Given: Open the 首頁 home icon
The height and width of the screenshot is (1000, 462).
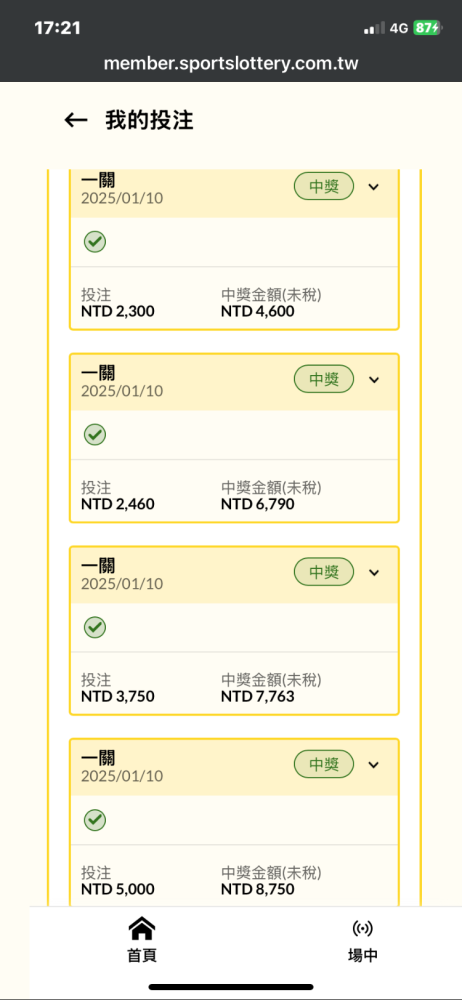Looking at the screenshot, I should point(142,929).
